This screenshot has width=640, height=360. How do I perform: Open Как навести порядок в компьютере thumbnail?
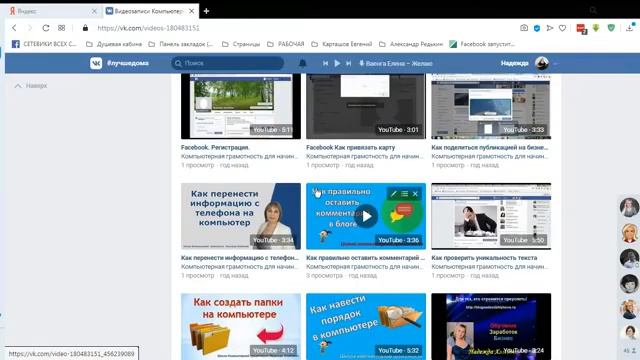click(366, 327)
